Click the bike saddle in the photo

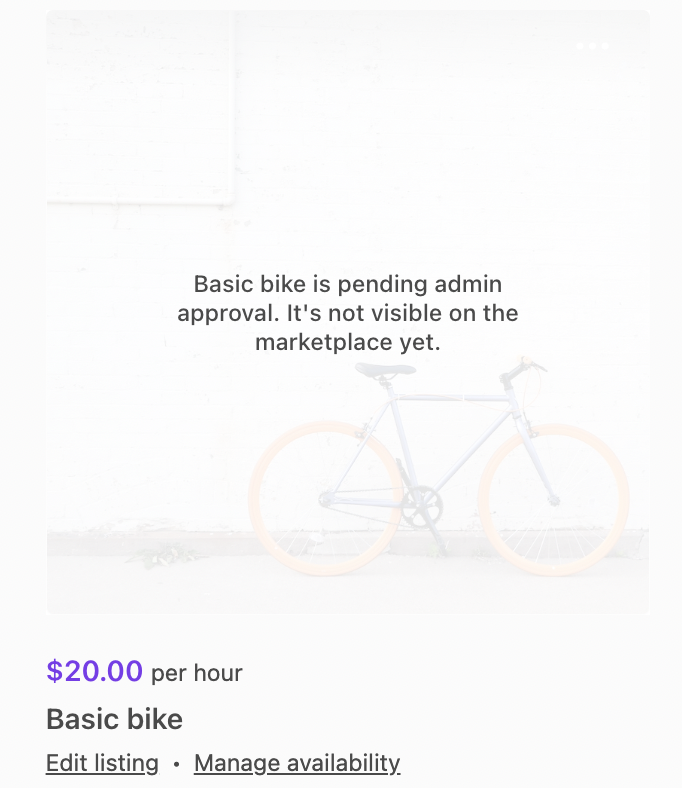click(384, 369)
